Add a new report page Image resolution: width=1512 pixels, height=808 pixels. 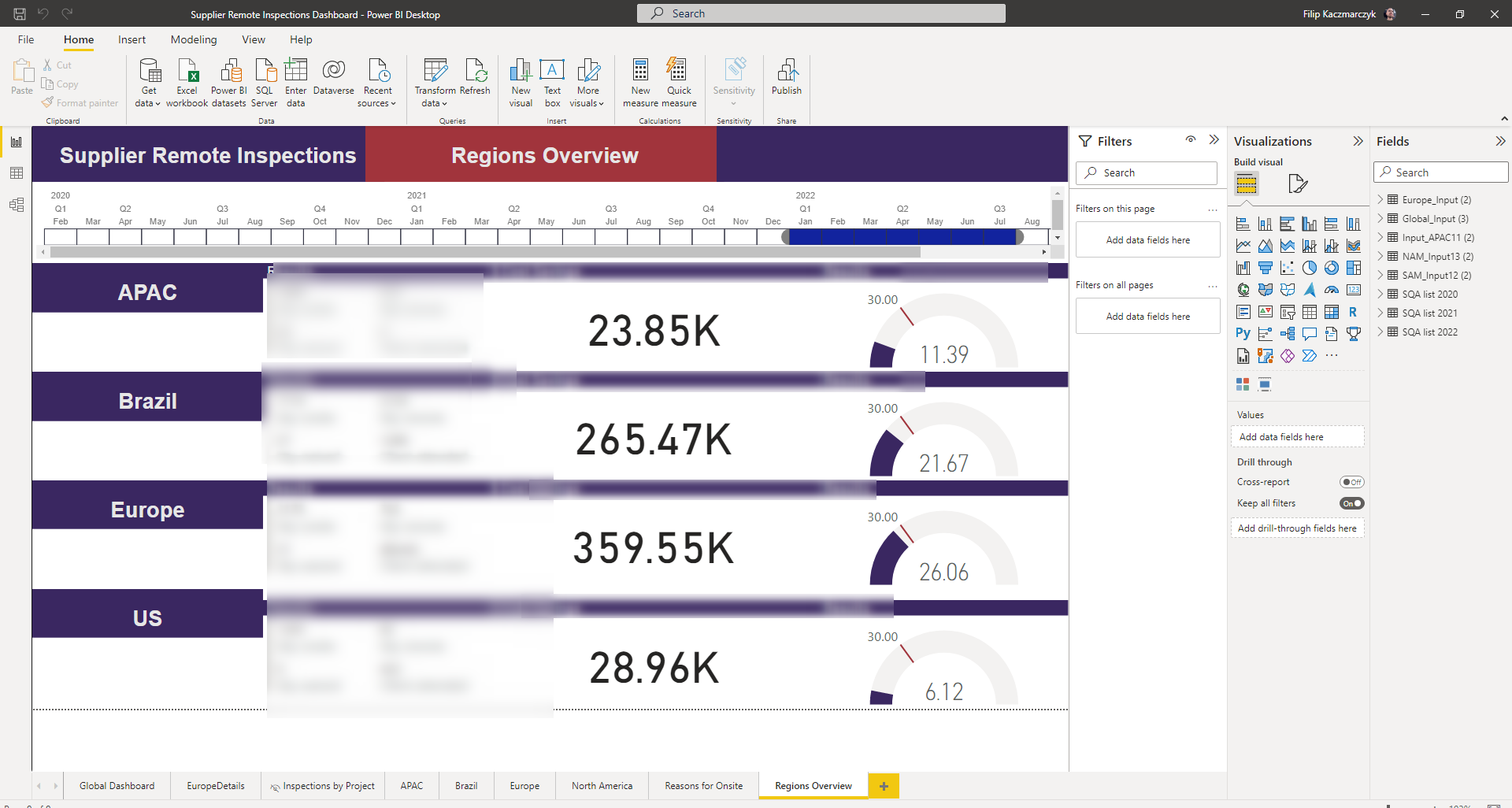(884, 786)
